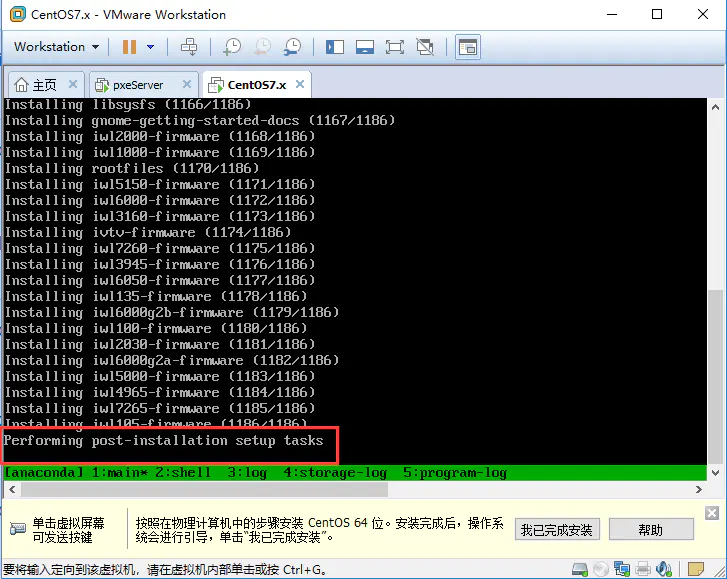The width and height of the screenshot is (727, 579).
Task: Click Send Ctrl+Alt+Del toolbar icon
Action: click(x=189, y=47)
